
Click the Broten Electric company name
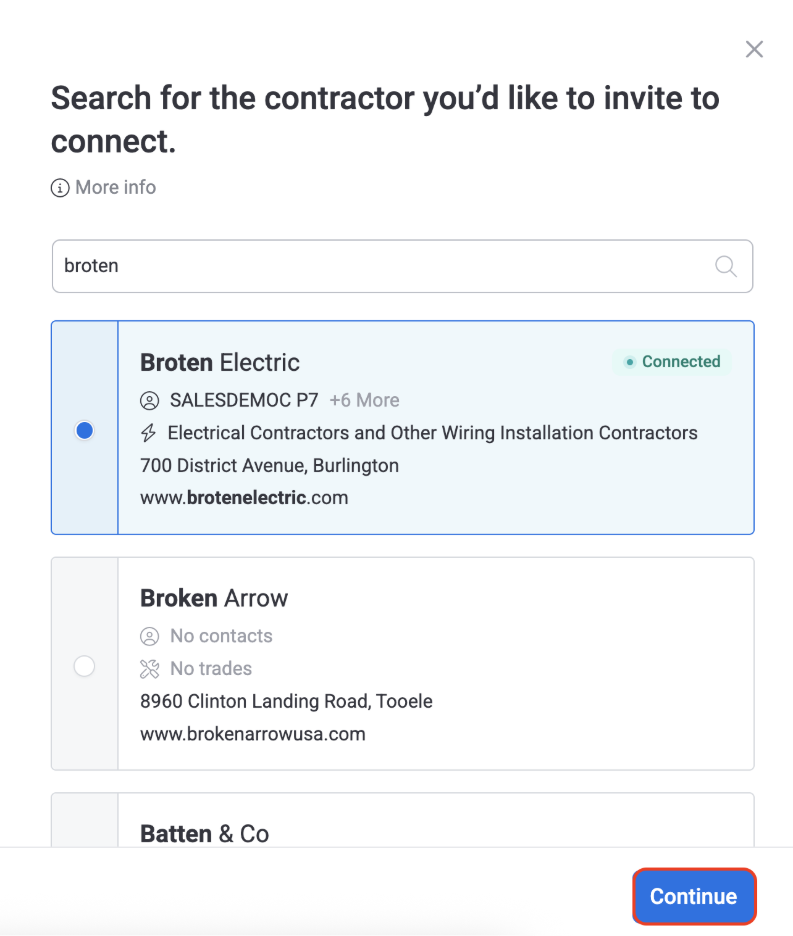[x=220, y=363]
